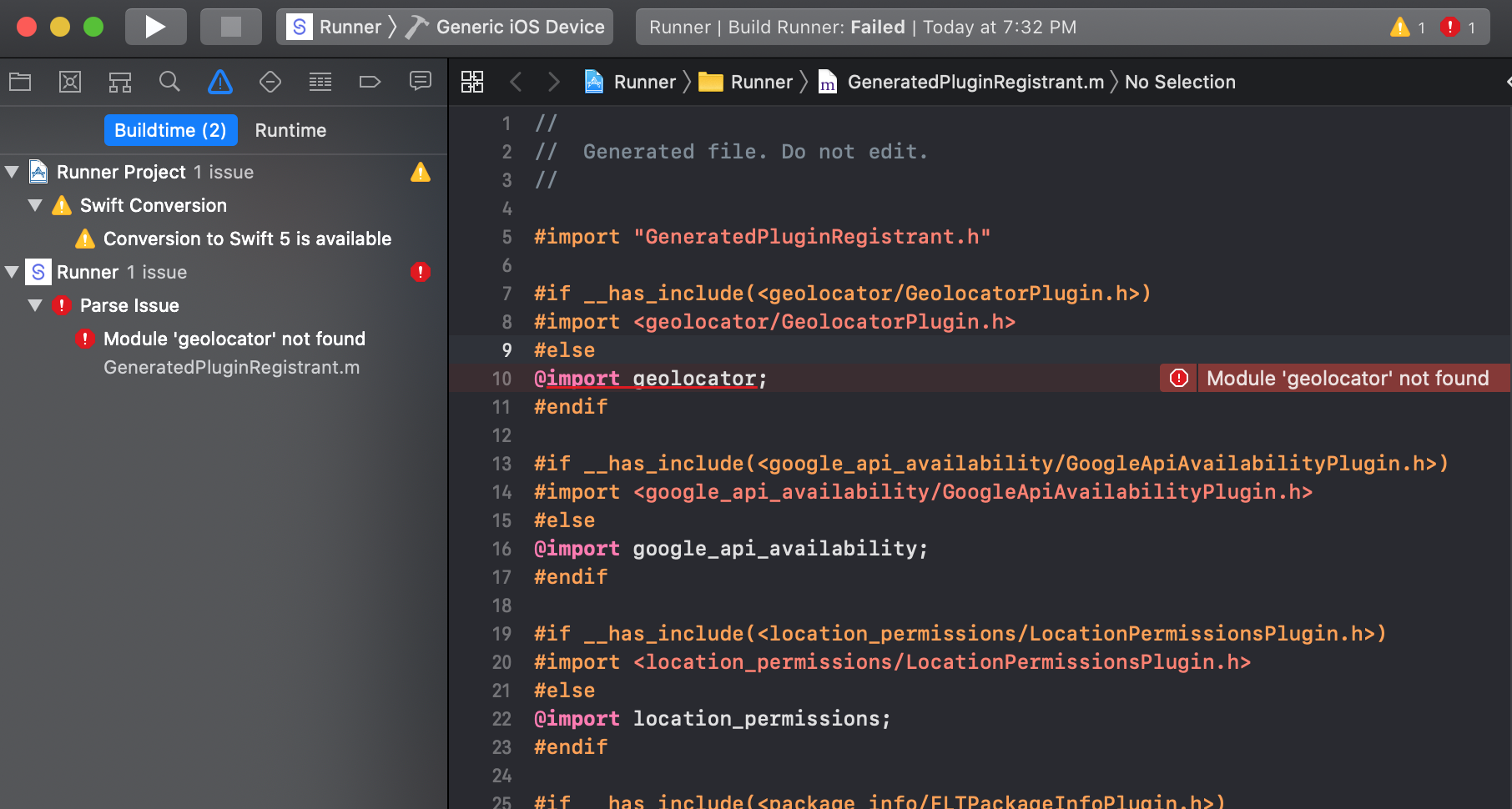Collapse the Runner Project issue group
The width and height of the screenshot is (1512, 809).
point(12,172)
